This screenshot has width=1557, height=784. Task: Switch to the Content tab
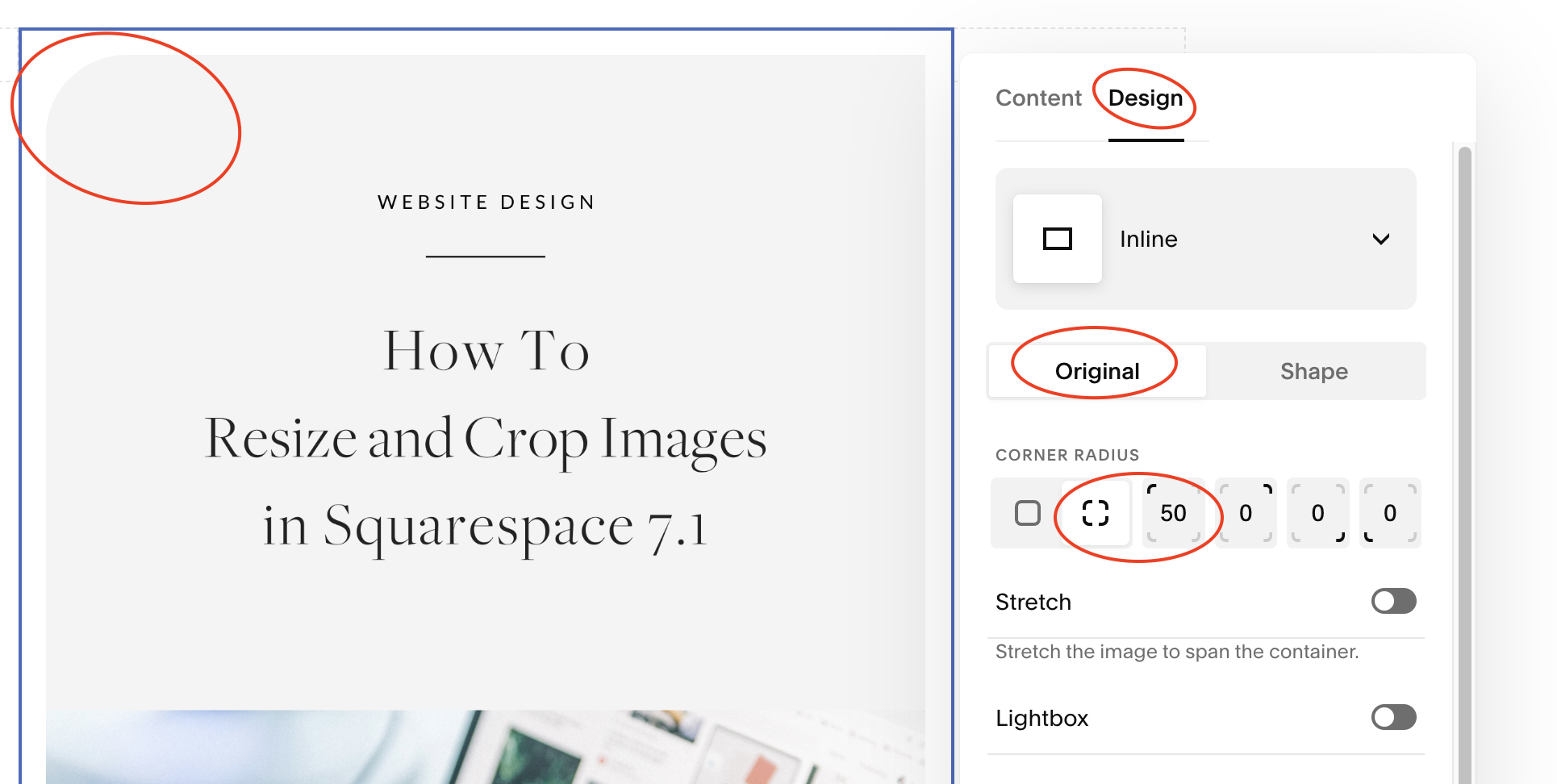point(1038,98)
